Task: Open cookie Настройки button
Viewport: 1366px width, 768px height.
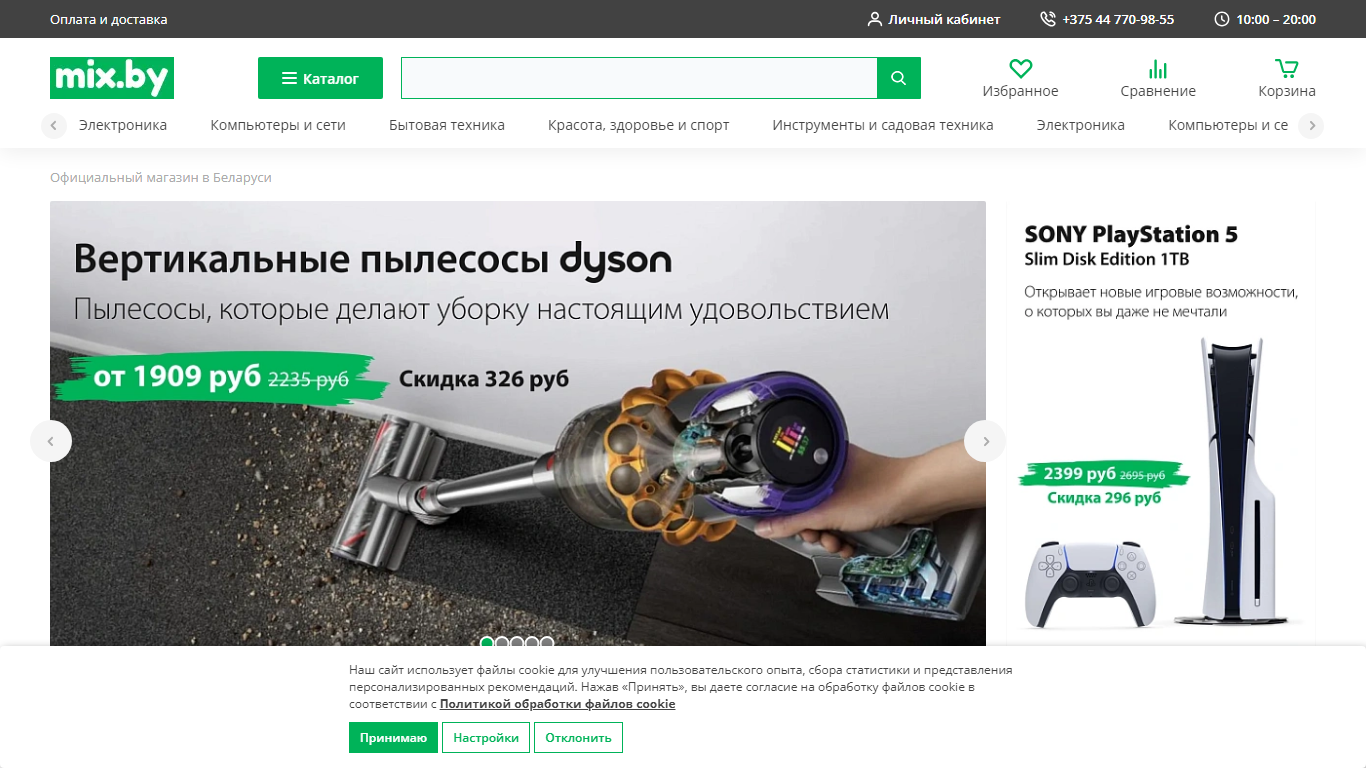Action: [x=486, y=738]
